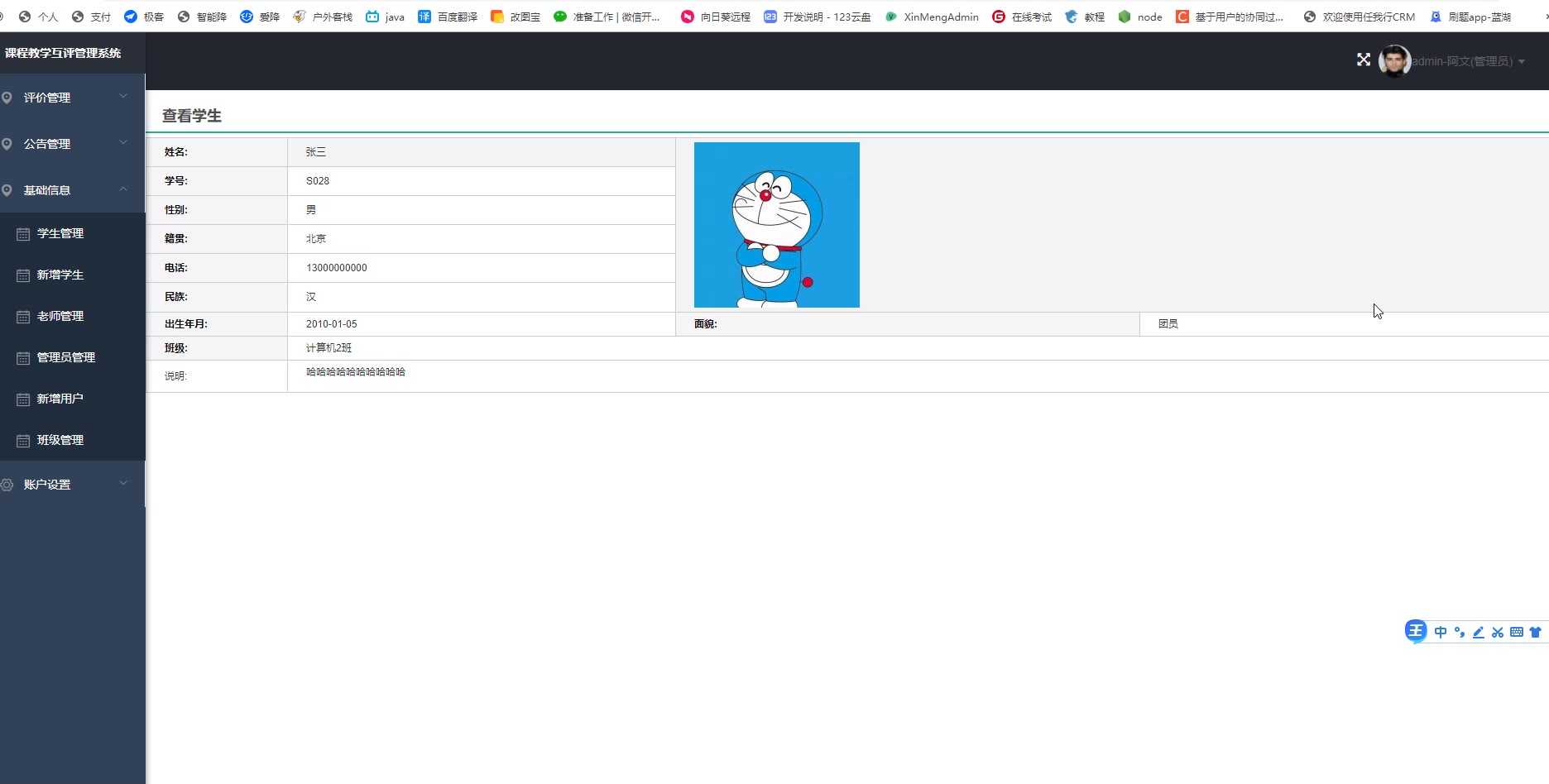Click the 评价管理 location pin icon
Image resolution: width=1549 pixels, height=784 pixels.
(x=7, y=98)
